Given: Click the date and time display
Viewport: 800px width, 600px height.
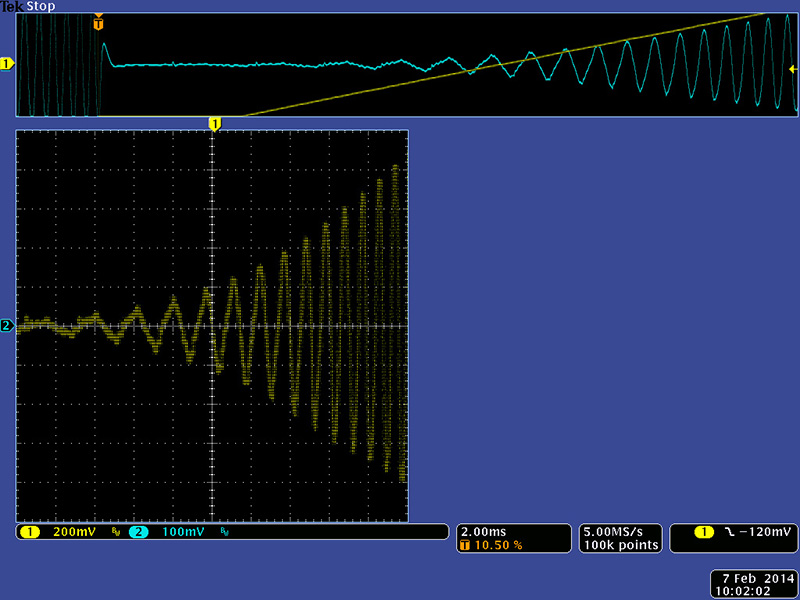Looking at the screenshot, I should coord(753,584).
